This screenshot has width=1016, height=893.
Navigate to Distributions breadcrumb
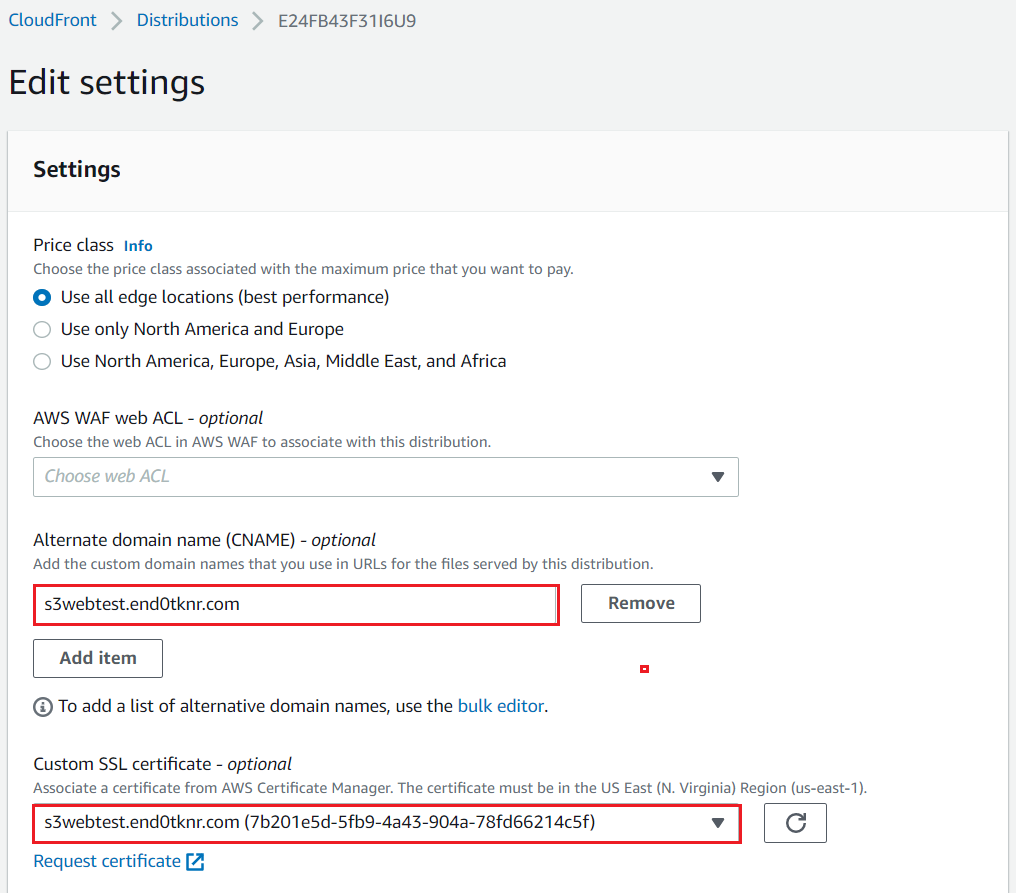coord(187,20)
